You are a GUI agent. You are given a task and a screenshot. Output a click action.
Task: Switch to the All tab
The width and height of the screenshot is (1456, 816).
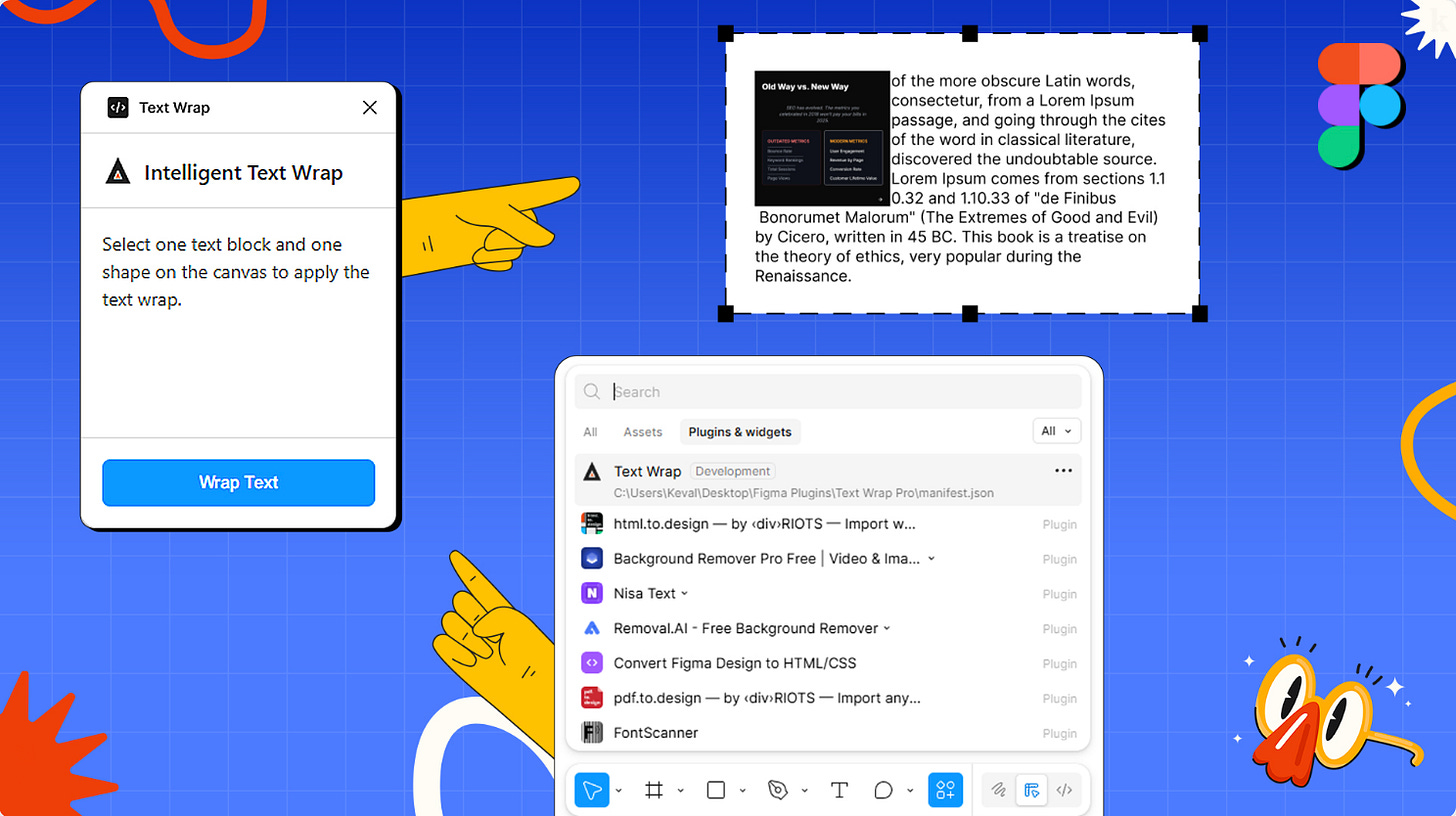coord(590,432)
